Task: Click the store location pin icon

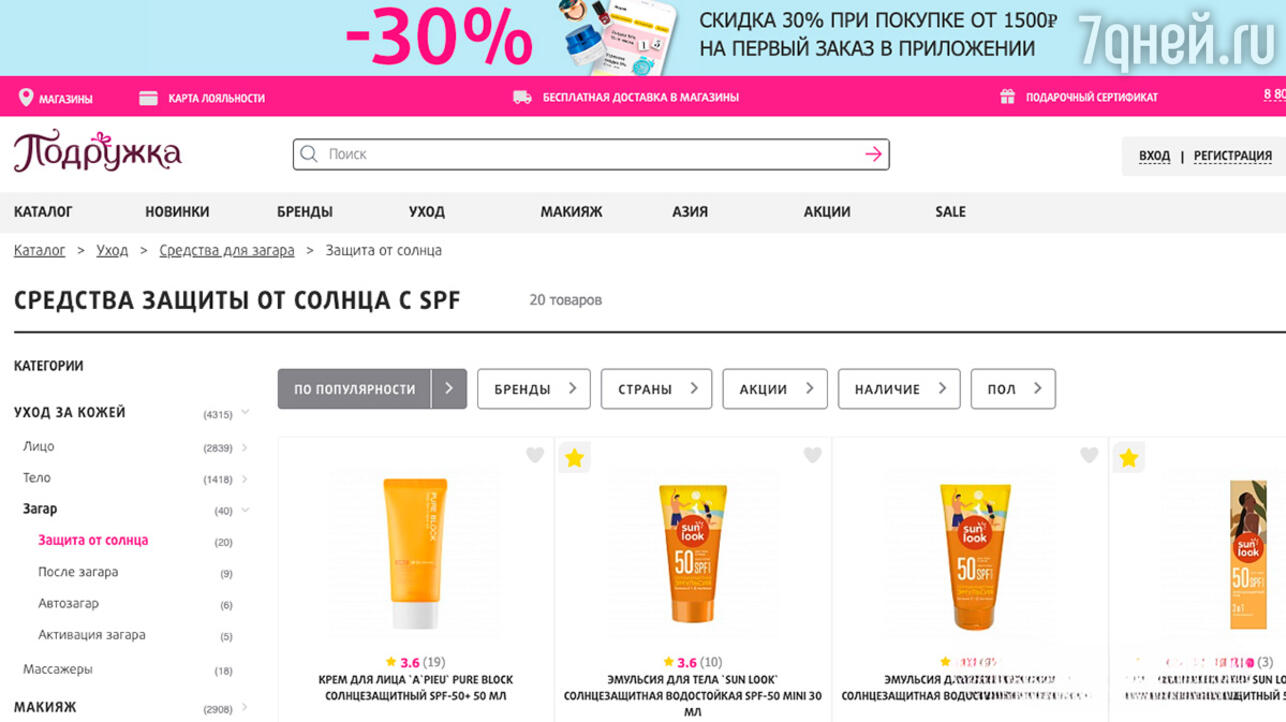Action: [x=26, y=98]
